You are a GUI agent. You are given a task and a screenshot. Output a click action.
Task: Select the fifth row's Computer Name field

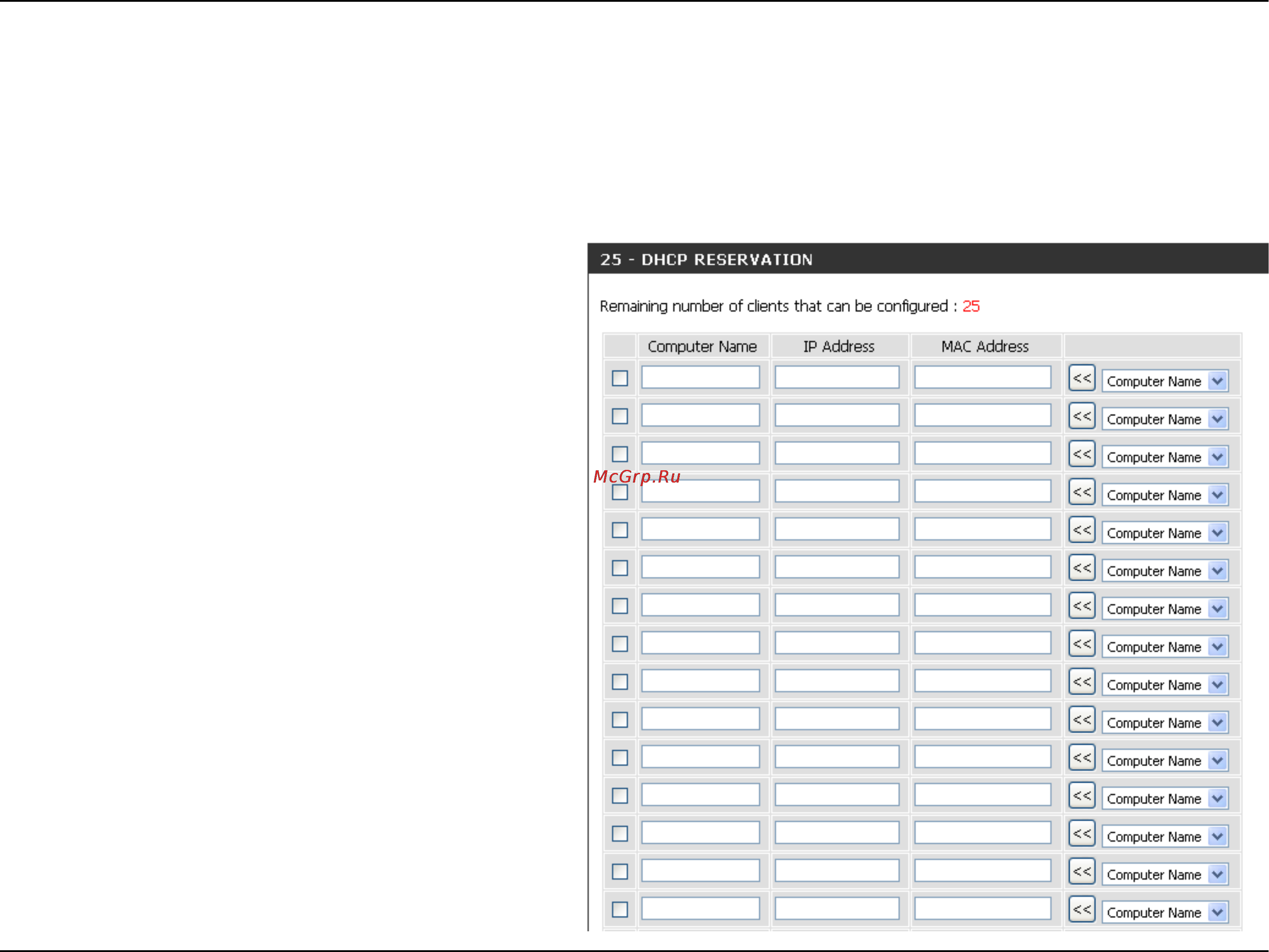click(x=700, y=529)
